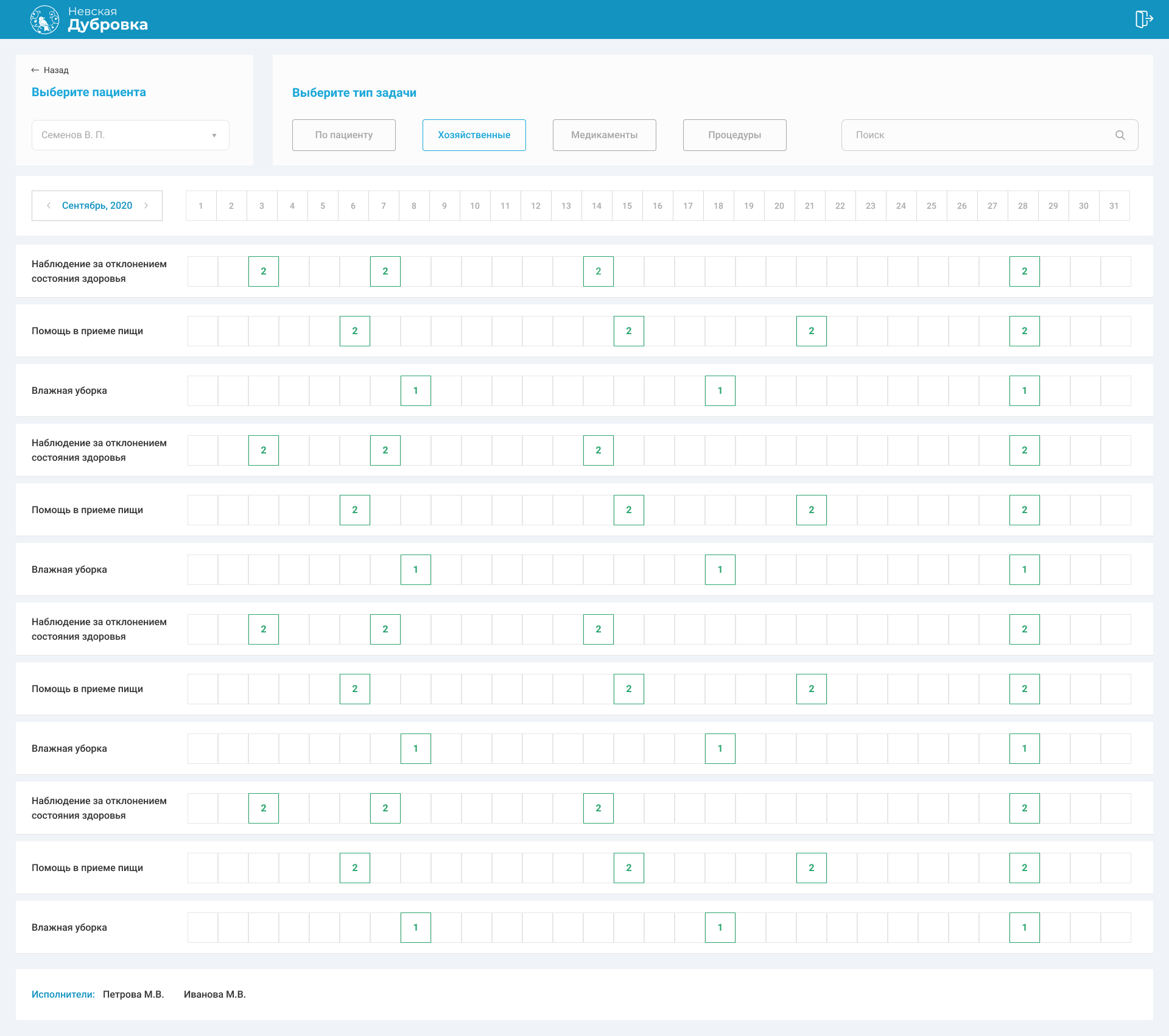Open day 18 cell in third Влажная уборка row

(x=720, y=749)
